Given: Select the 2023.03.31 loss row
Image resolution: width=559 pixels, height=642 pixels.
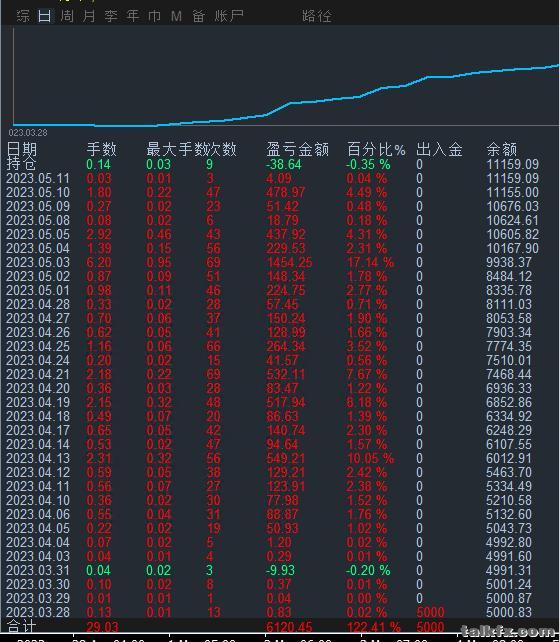Looking at the screenshot, I should [279, 570].
